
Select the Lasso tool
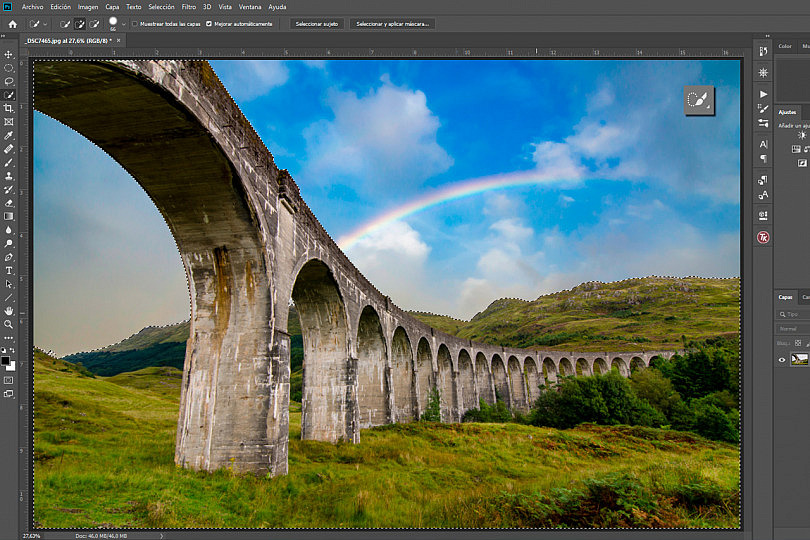coord(8,81)
